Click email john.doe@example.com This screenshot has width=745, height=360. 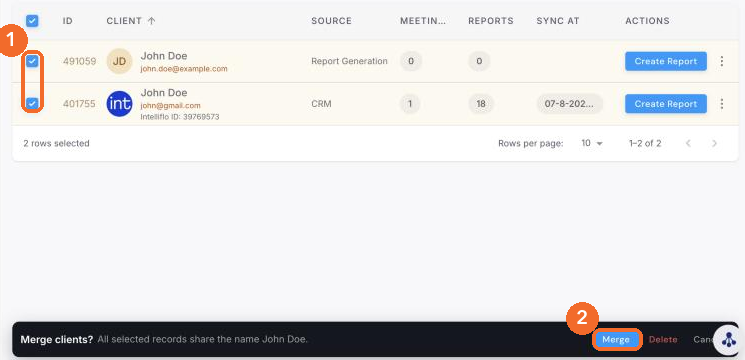[x=184, y=69]
